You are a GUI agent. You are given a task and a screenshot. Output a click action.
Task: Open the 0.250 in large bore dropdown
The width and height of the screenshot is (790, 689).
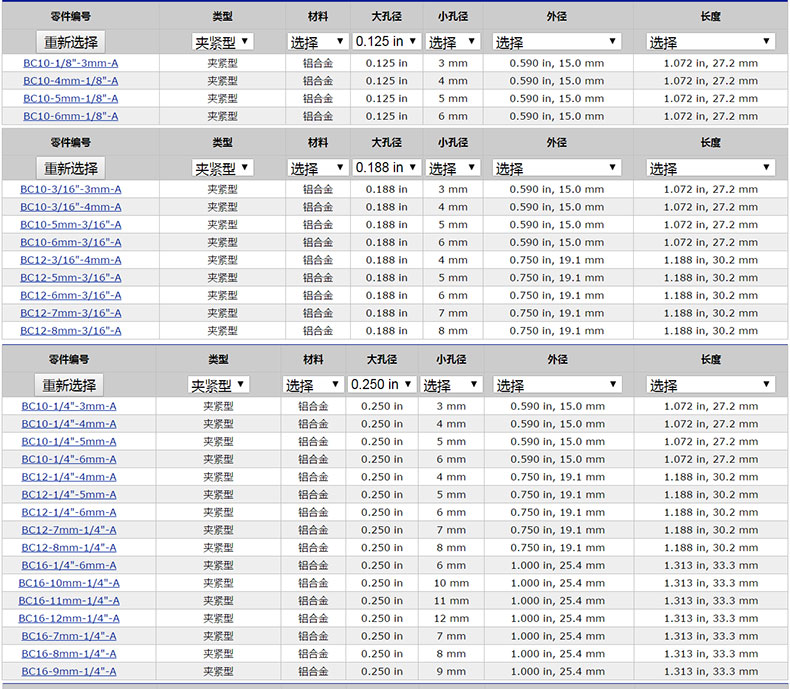tap(382, 384)
